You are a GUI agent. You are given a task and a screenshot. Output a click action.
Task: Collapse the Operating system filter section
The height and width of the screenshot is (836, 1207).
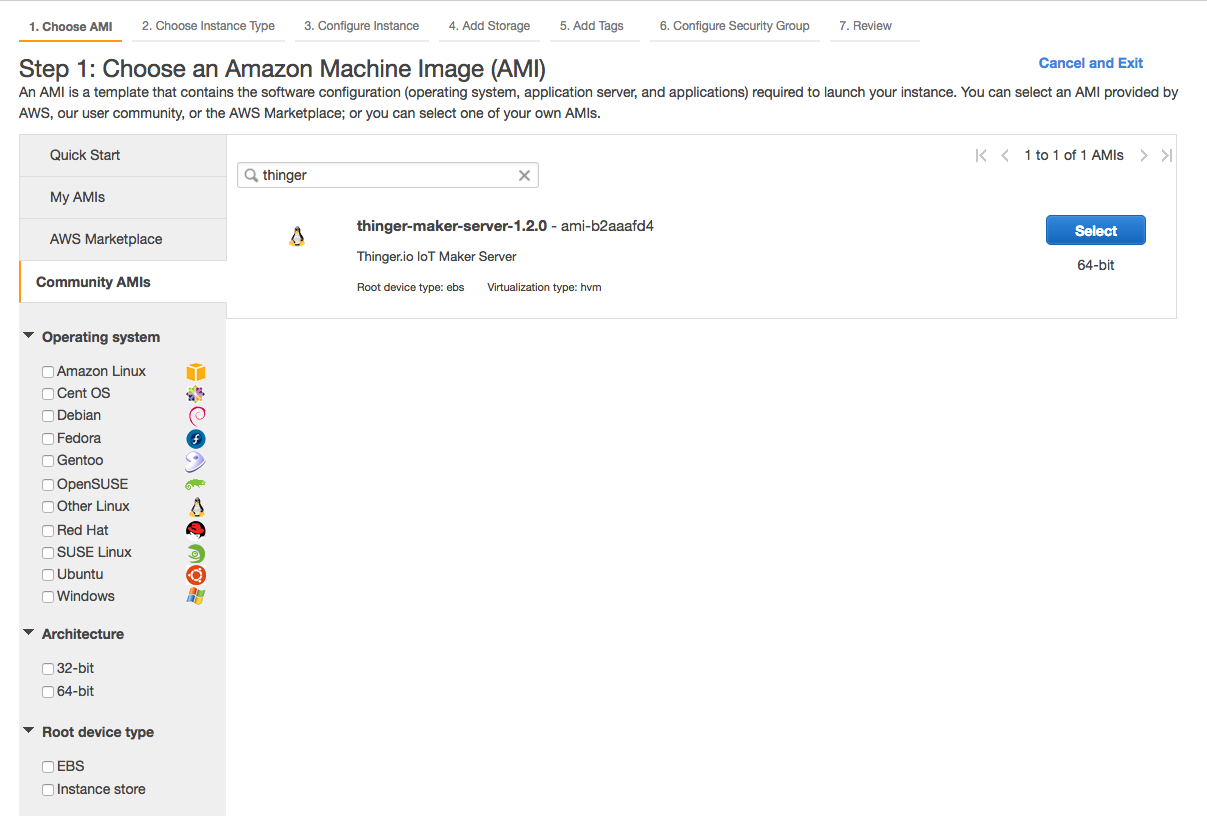pos(29,336)
